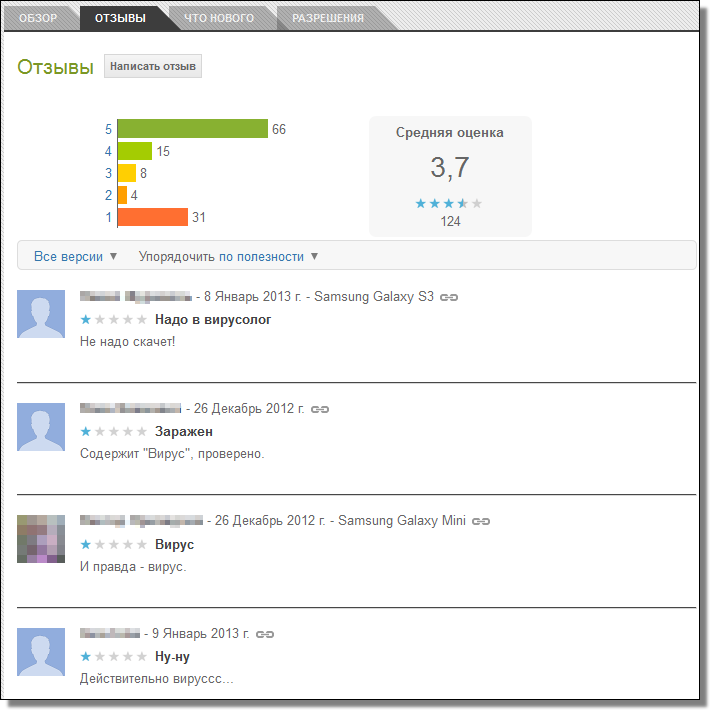Click the blue star of Заражен review
This screenshot has height=710, width=710.
tap(86, 432)
